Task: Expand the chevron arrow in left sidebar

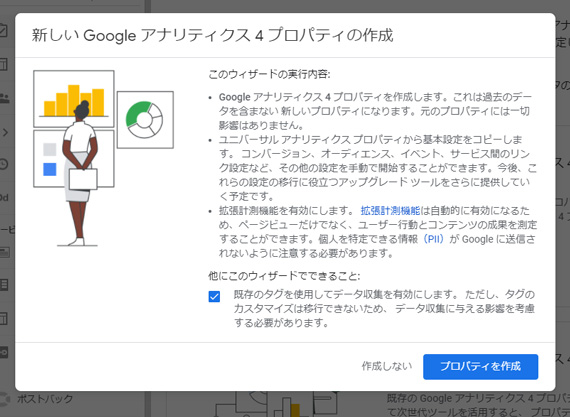Action: (5, 132)
